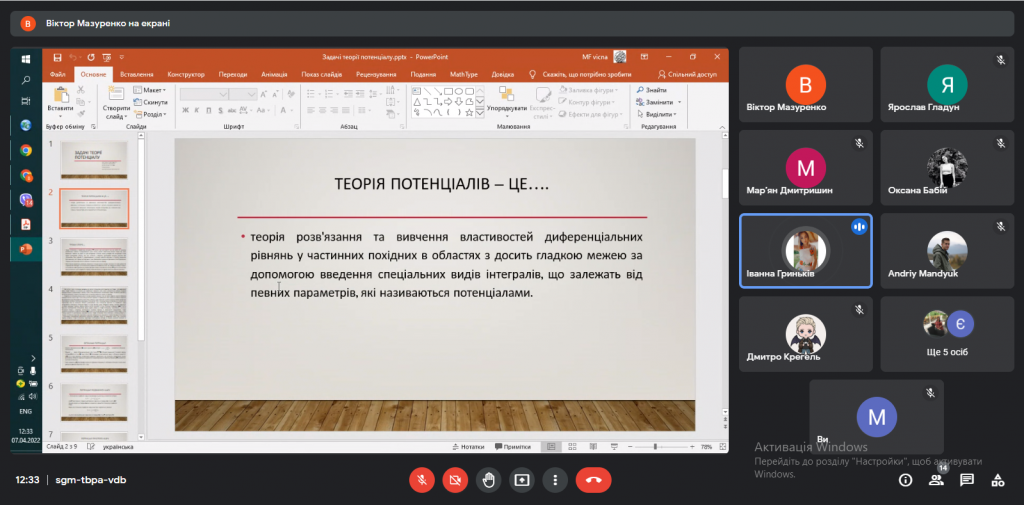Image resolution: width=1024 pixels, height=505 pixels.
Task: Click the Chrome icon in Windows taskbar
Action: [25, 150]
